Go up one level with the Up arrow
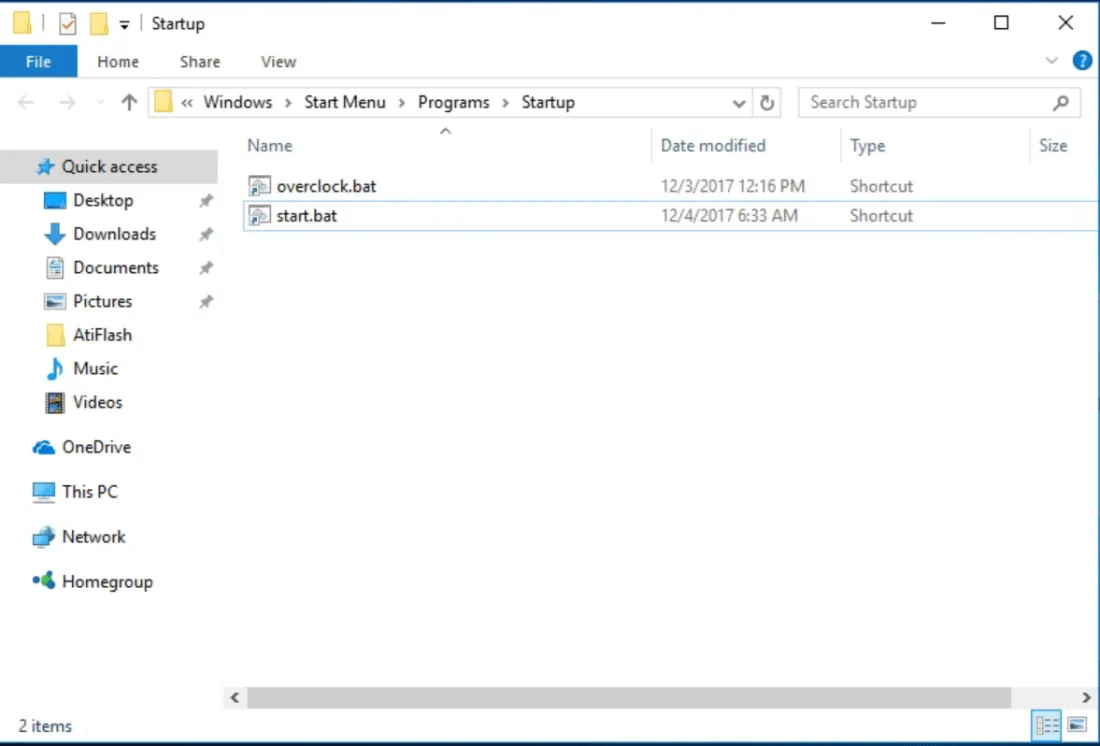Viewport: 1100px width, 746px height. 128,102
